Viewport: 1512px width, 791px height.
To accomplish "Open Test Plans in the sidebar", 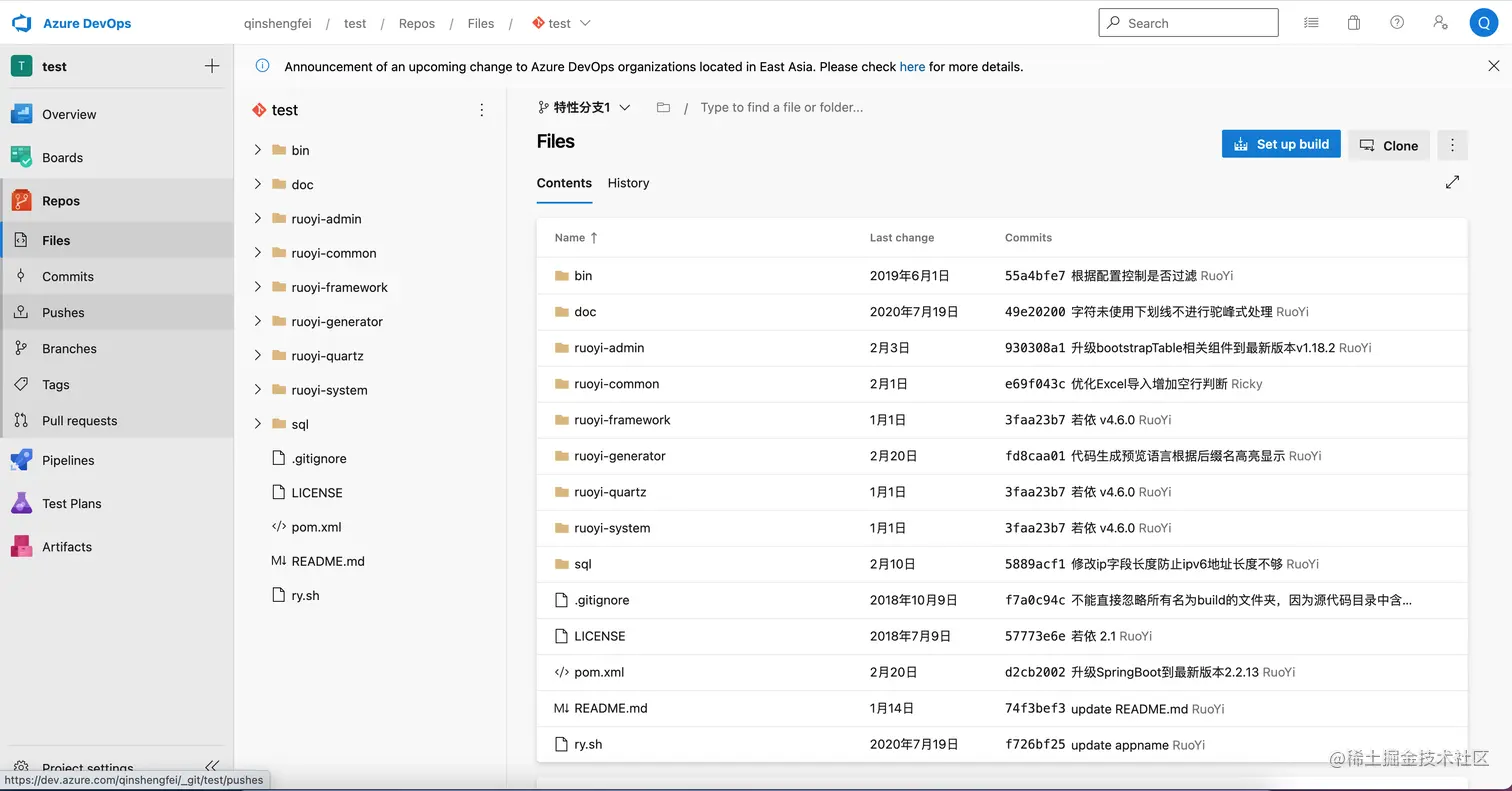I will coord(117,503).
